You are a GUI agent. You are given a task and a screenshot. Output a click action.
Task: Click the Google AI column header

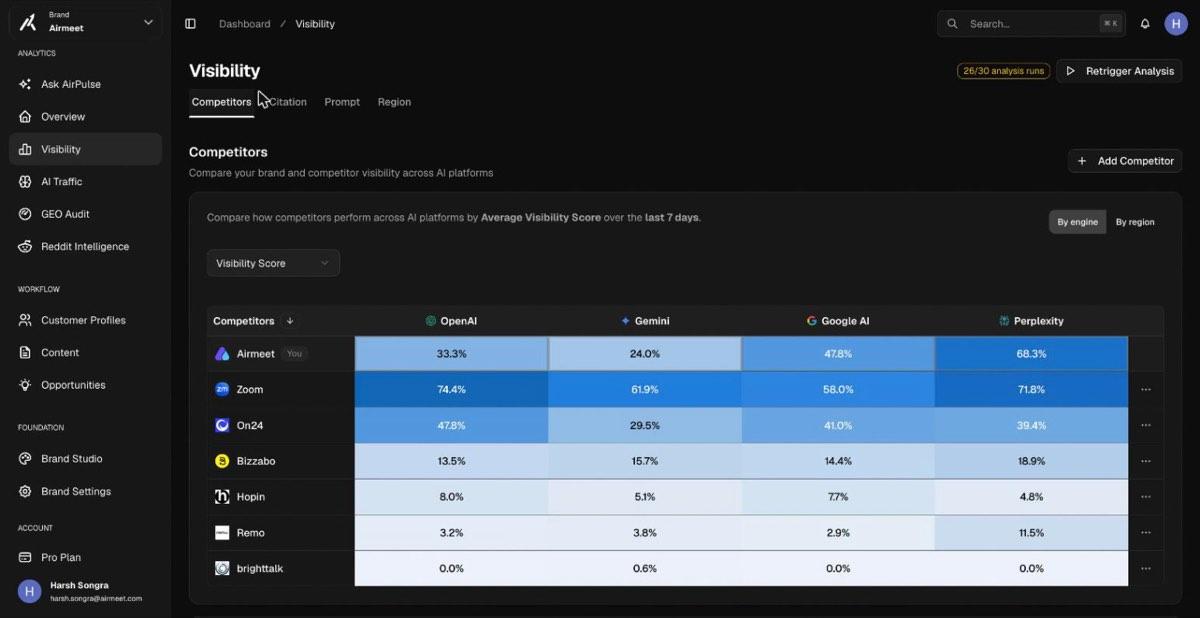(x=838, y=321)
